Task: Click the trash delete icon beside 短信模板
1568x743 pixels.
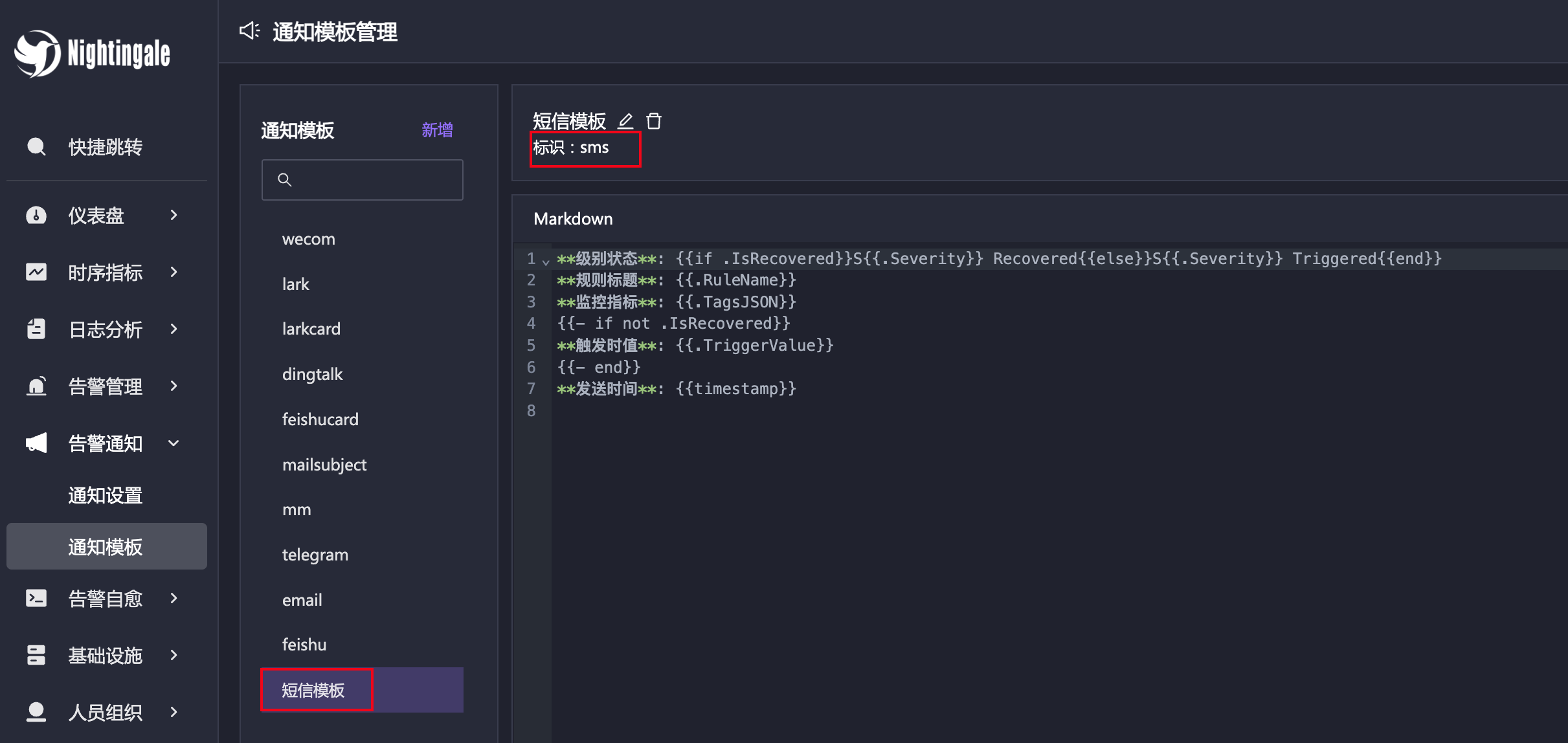Action: [x=654, y=121]
